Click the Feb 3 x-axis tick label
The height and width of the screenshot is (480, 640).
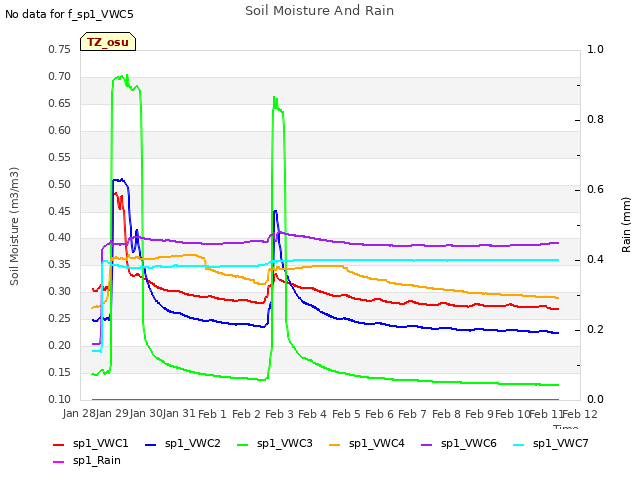click(279, 414)
